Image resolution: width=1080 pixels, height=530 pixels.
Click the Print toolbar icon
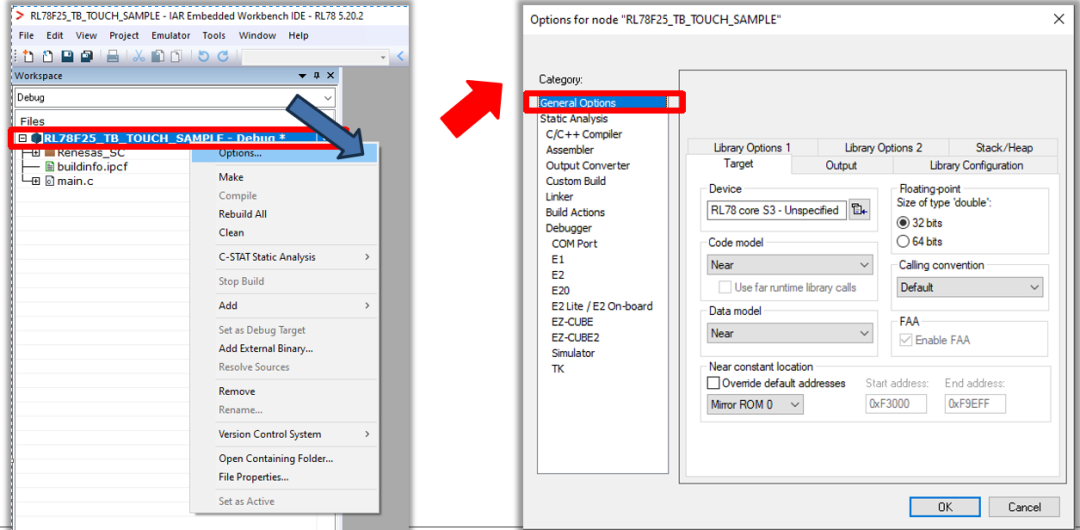click(113, 57)
